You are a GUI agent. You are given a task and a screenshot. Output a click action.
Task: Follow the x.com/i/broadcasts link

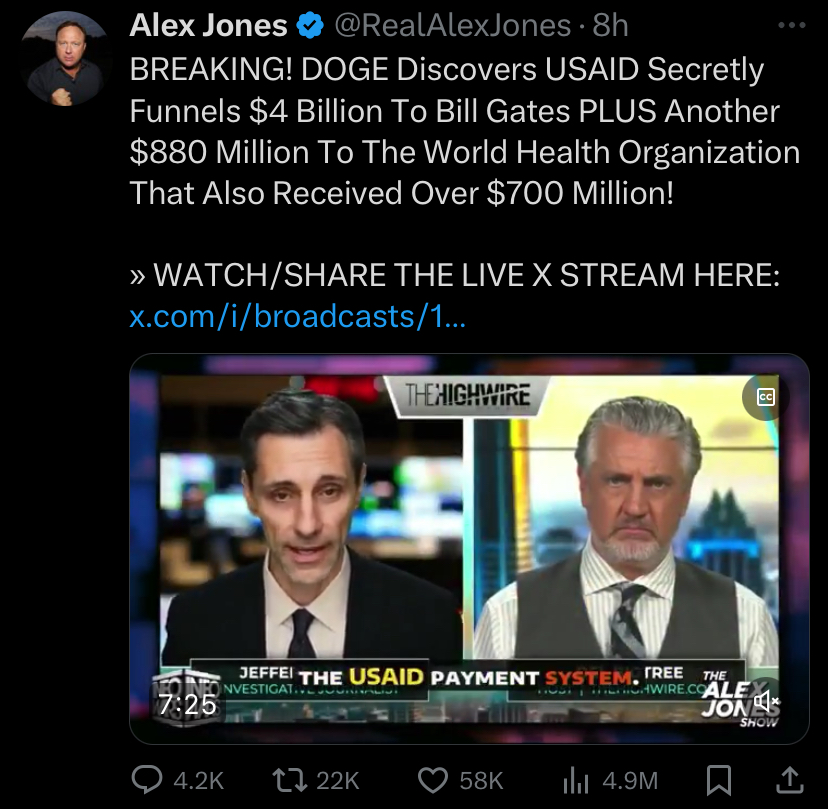(297, 316)
